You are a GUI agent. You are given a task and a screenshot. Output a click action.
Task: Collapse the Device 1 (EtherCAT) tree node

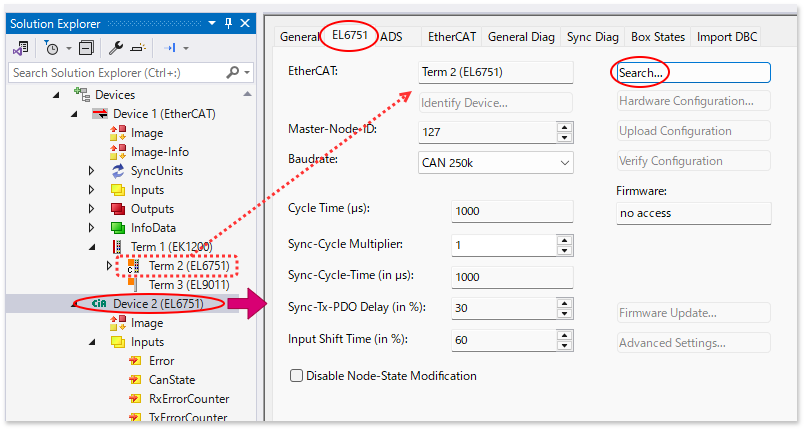click(73, 114)
